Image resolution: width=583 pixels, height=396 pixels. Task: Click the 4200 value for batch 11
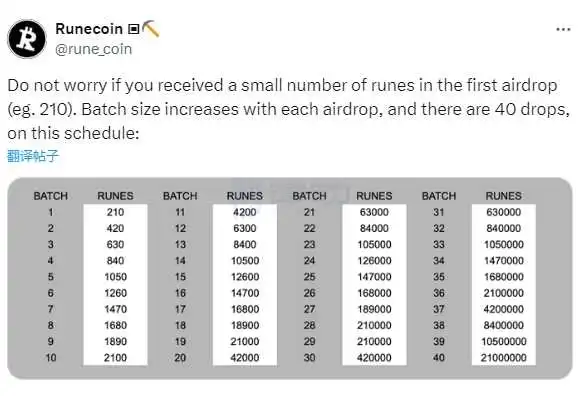(245, 212)
